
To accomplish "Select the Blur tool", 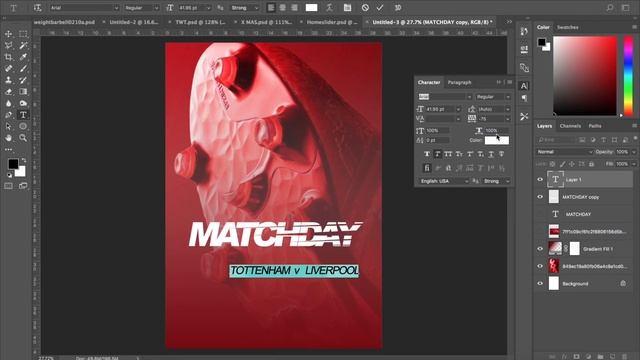I will pos(8,103).
